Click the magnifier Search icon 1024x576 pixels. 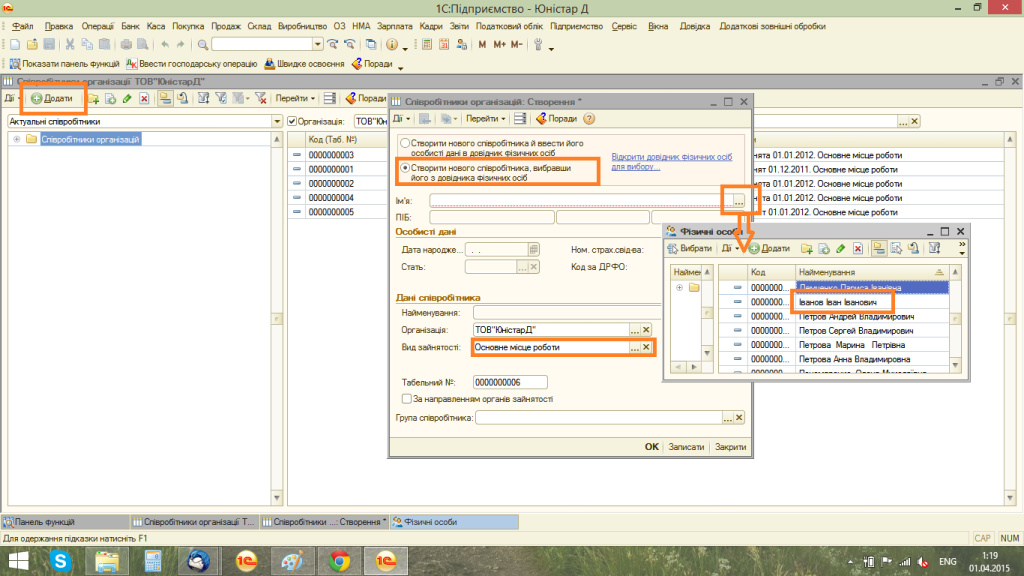[x=203, y=44]
